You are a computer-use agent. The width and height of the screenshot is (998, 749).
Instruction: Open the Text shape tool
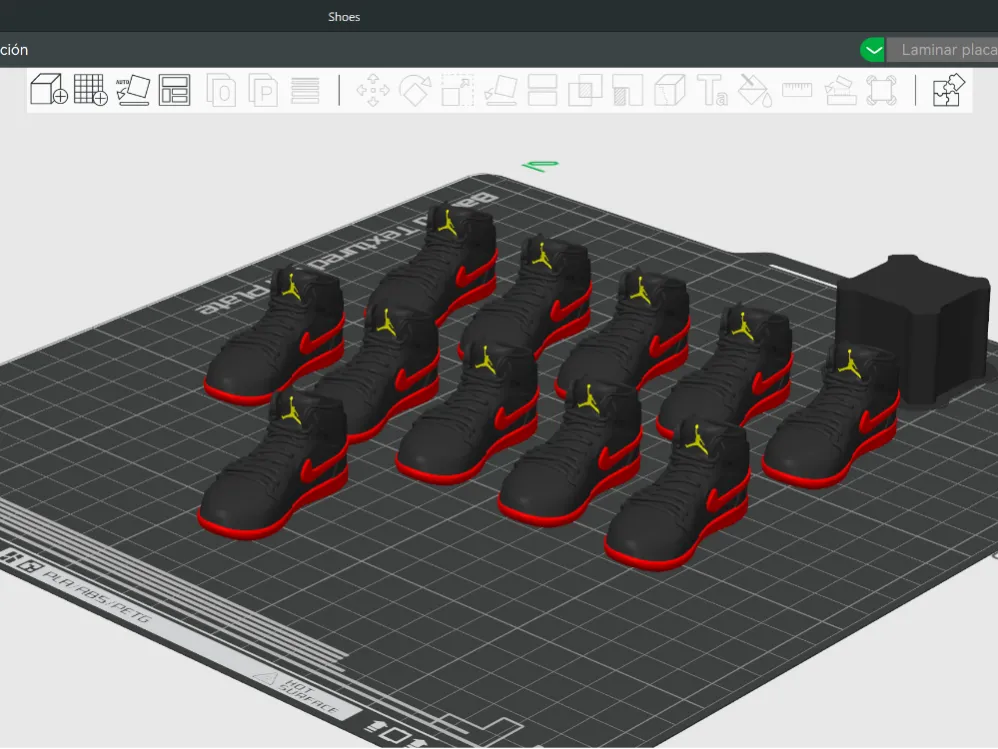tap(712, 90)
